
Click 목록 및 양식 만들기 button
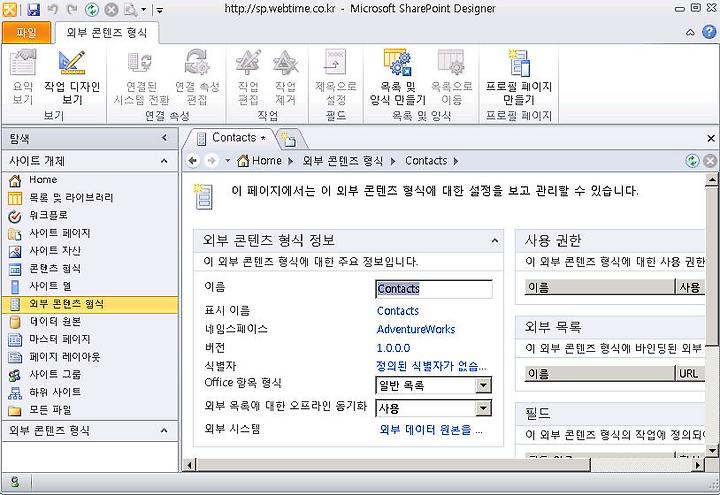pyautogui.click(x=398, y=77)
